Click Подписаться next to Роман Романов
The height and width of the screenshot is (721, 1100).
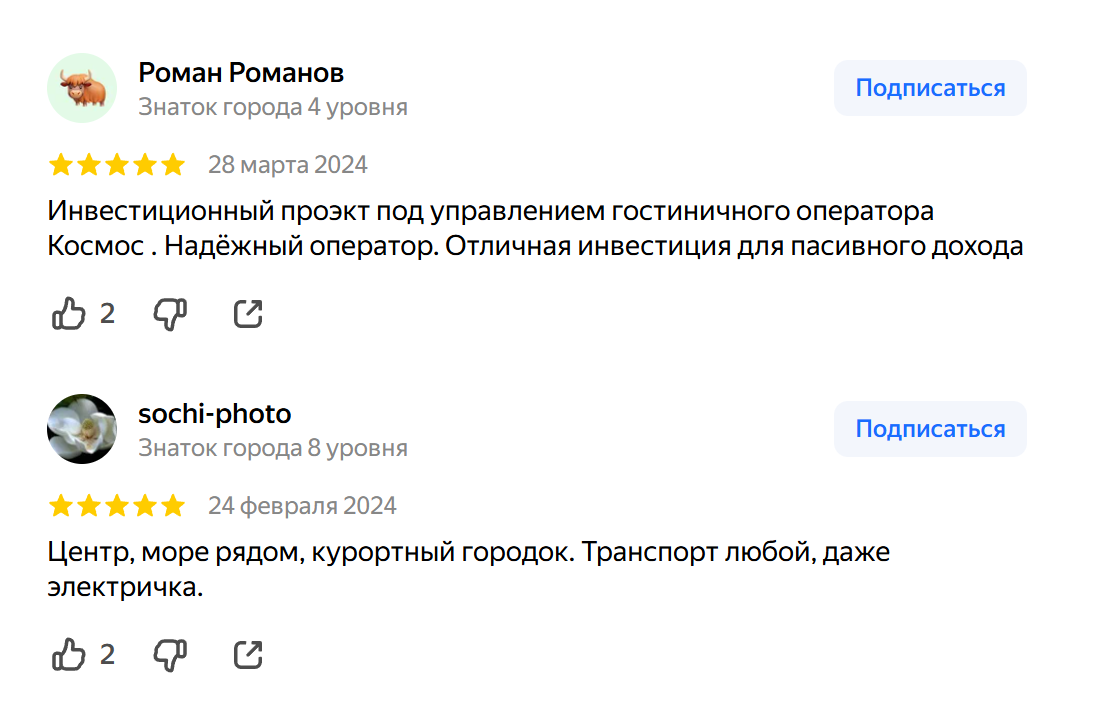(929, 87)
